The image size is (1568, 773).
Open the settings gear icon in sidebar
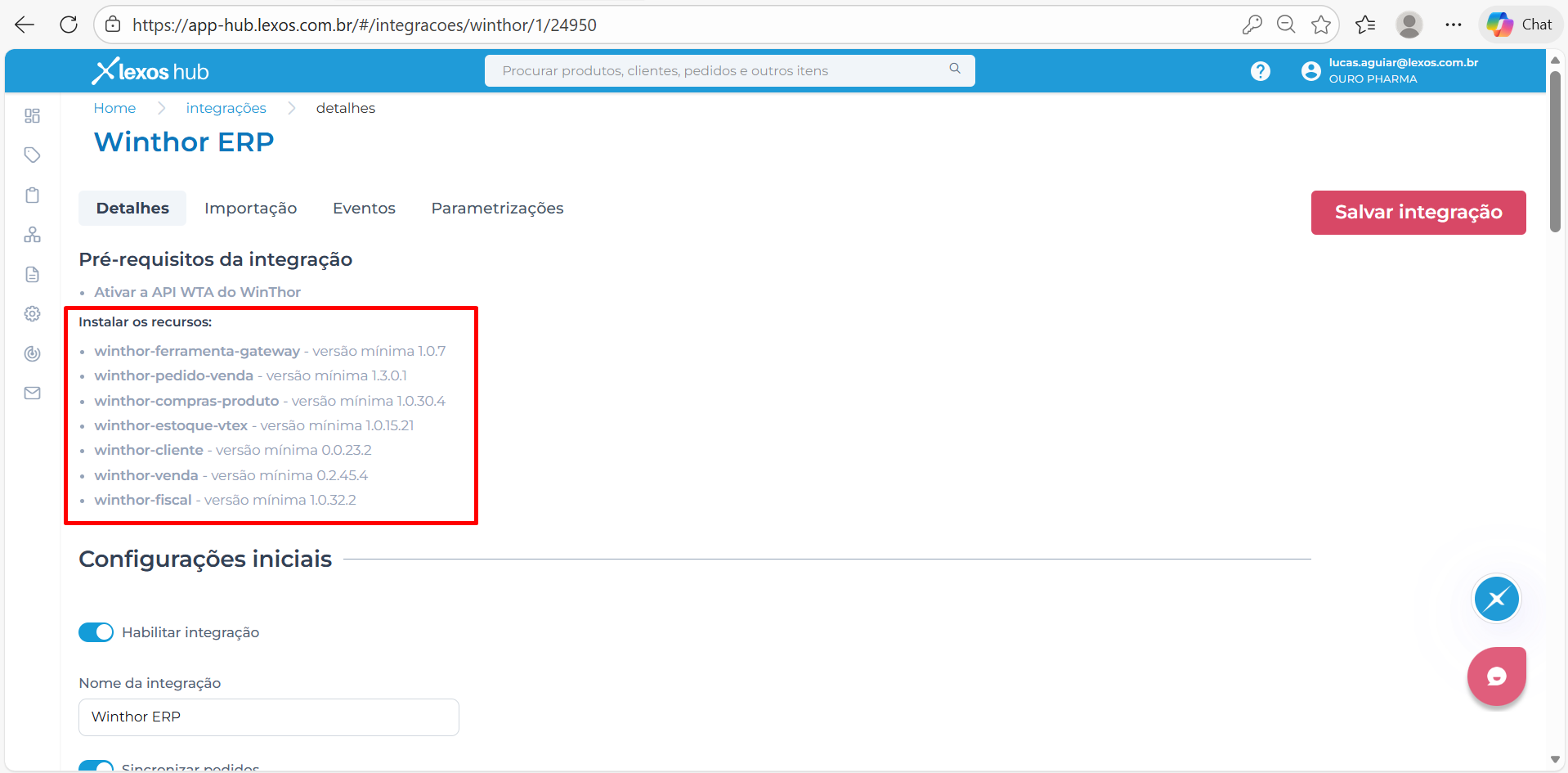pos(33,313)
